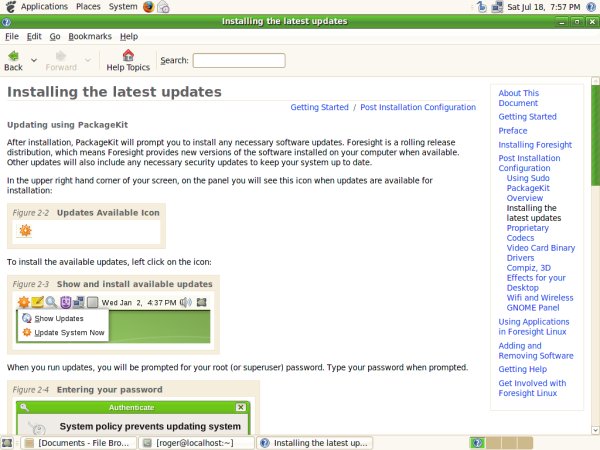The width and height of the screenshot is (600, 450).
Task: Open the GNOME Panel sidebar link
Action: tap(533, 308)
